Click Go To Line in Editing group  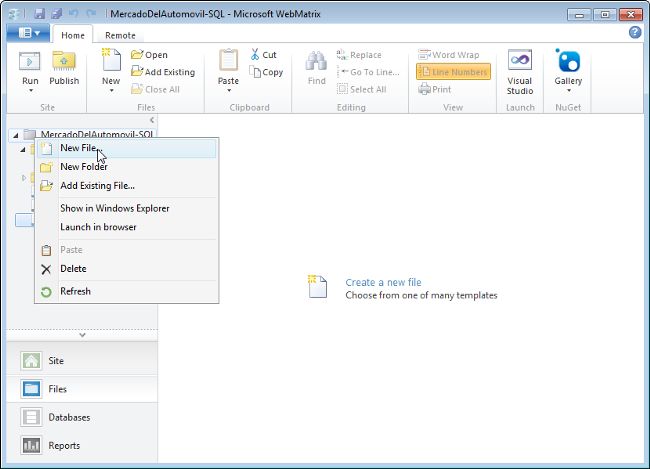coord(368,72)
